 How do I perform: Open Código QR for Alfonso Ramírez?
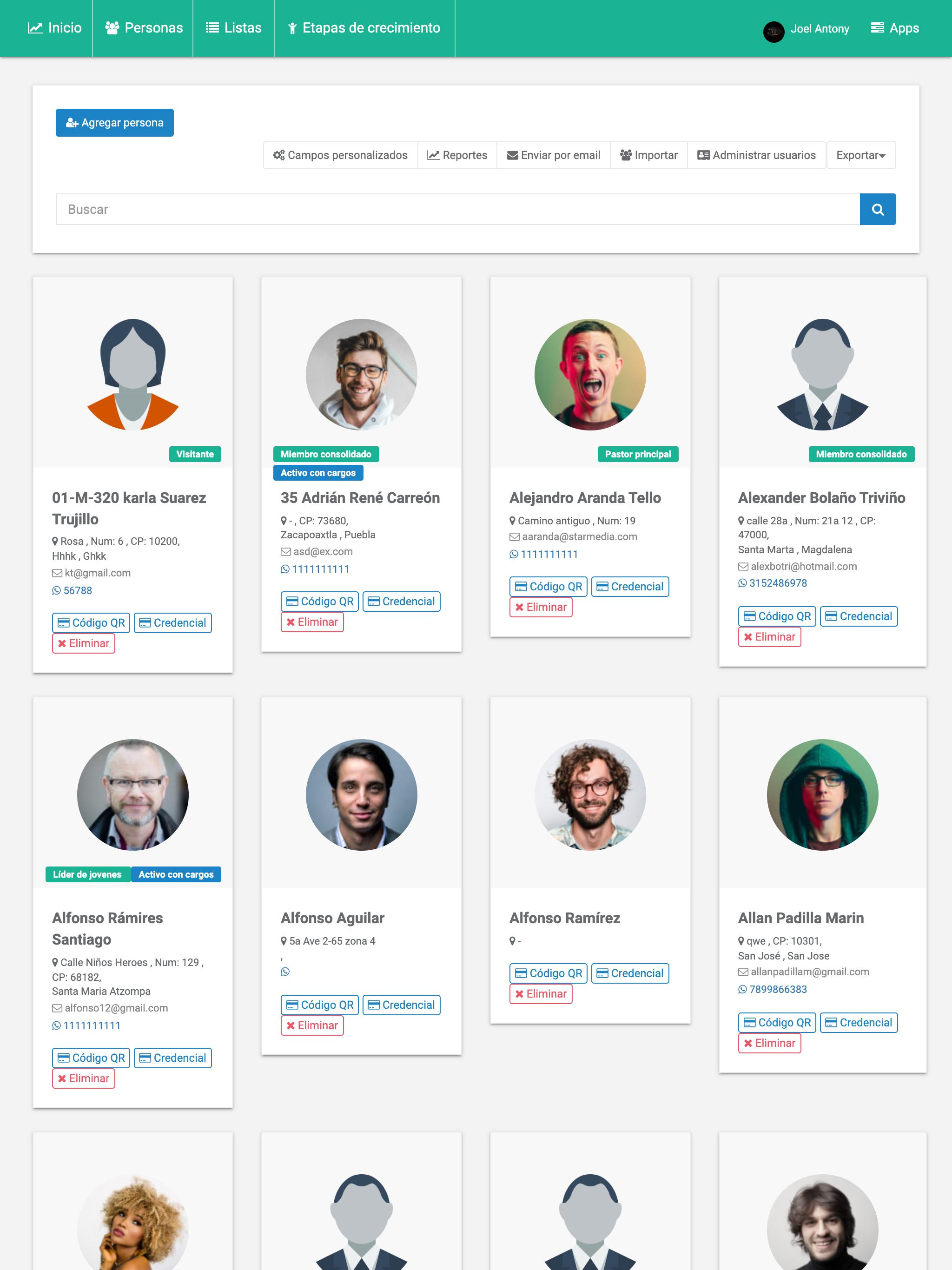click(x=549, y=973)
